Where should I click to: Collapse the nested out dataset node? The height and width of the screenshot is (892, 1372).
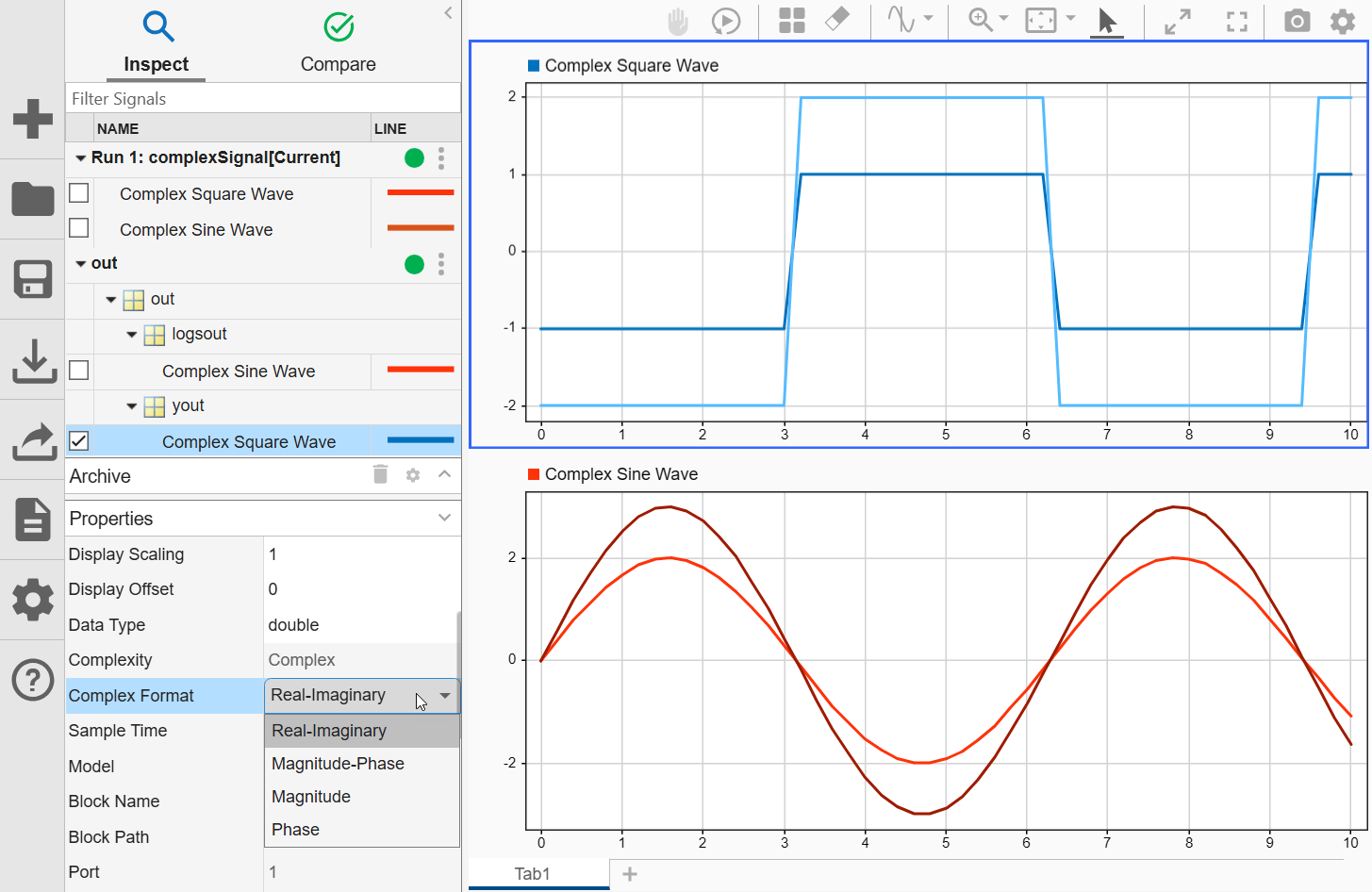(x=111, y=300)
